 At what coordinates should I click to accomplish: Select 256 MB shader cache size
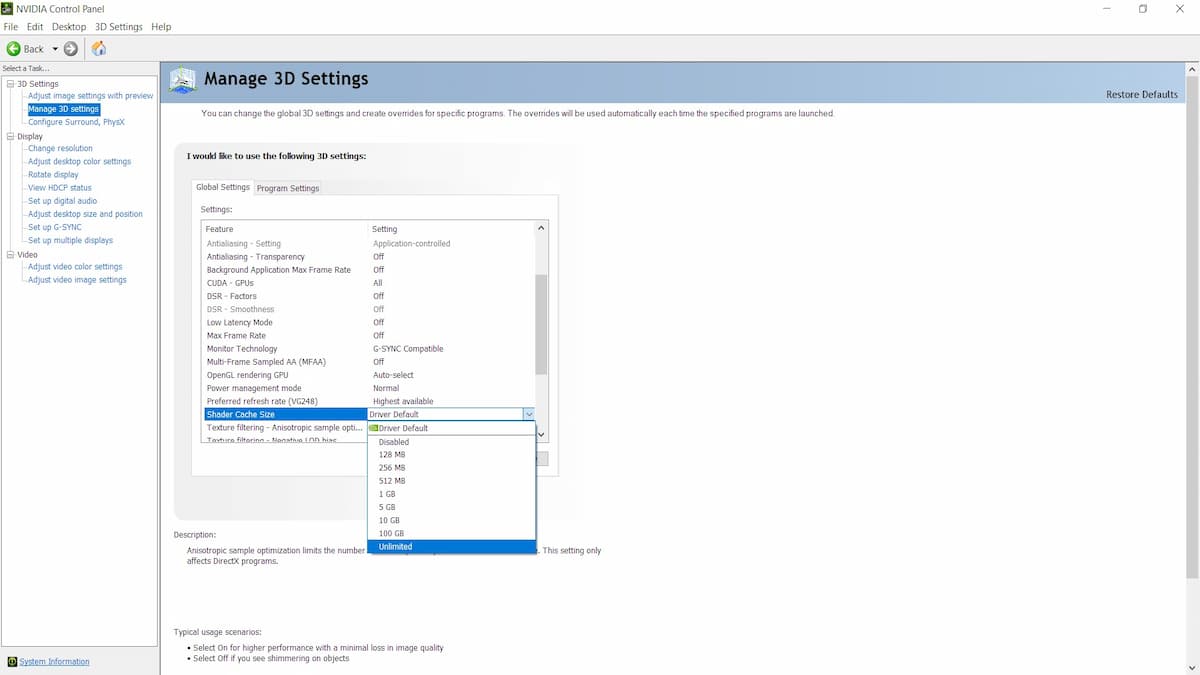(451, 468)
